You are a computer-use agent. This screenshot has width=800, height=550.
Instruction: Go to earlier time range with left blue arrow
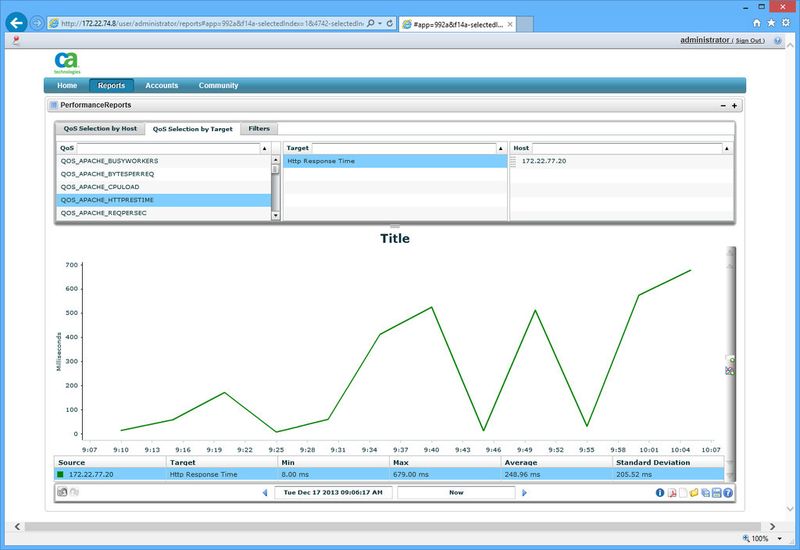[265, 493]
